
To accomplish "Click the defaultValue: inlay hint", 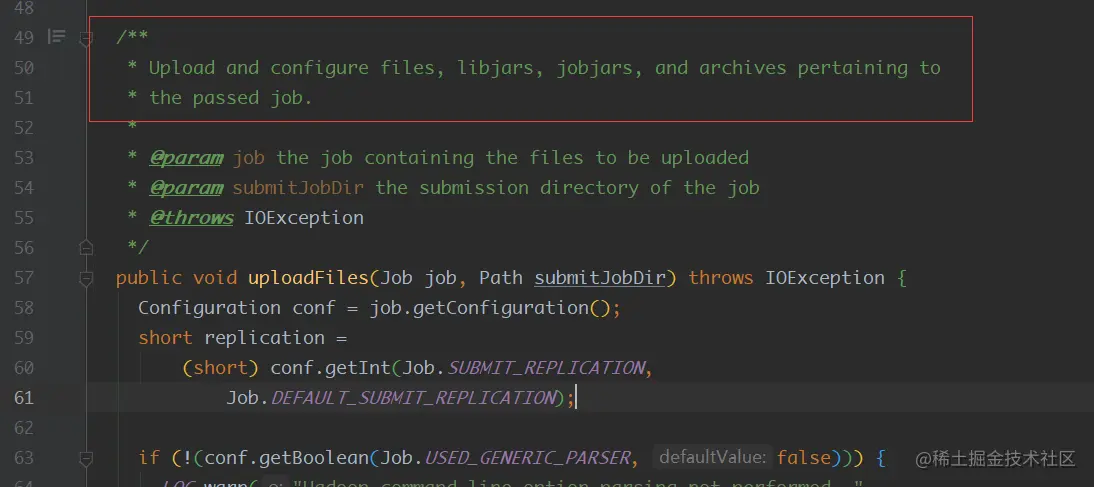I will point(712,457).
